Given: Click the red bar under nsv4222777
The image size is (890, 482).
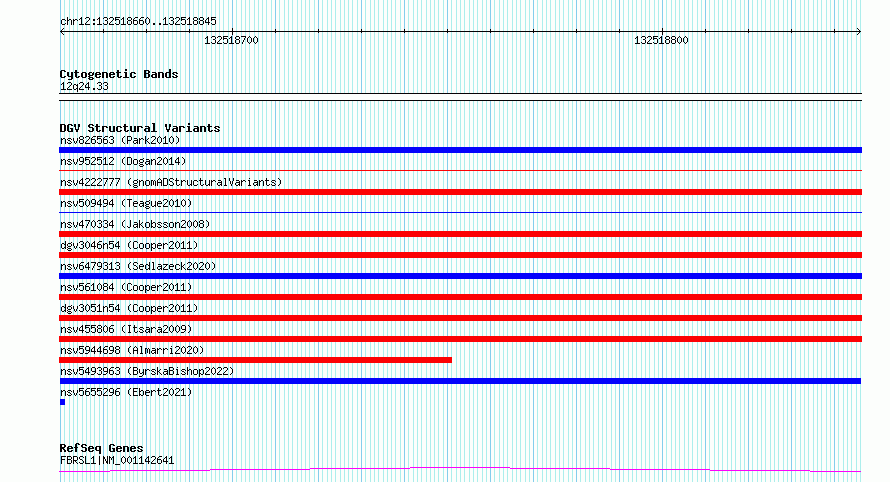Looking at the screenshot, I should point(460,192).
